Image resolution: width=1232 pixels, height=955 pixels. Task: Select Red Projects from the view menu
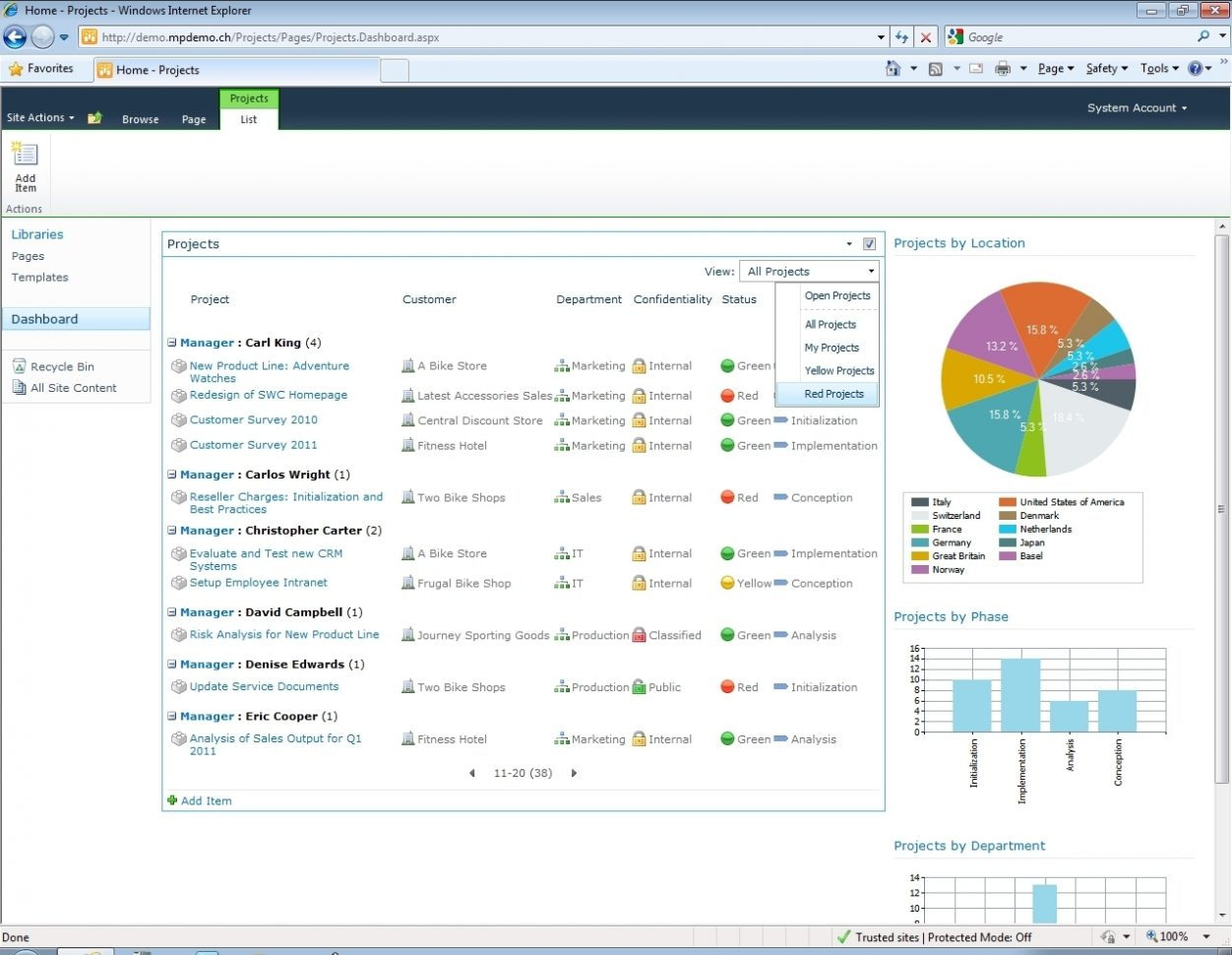(832, 394)
